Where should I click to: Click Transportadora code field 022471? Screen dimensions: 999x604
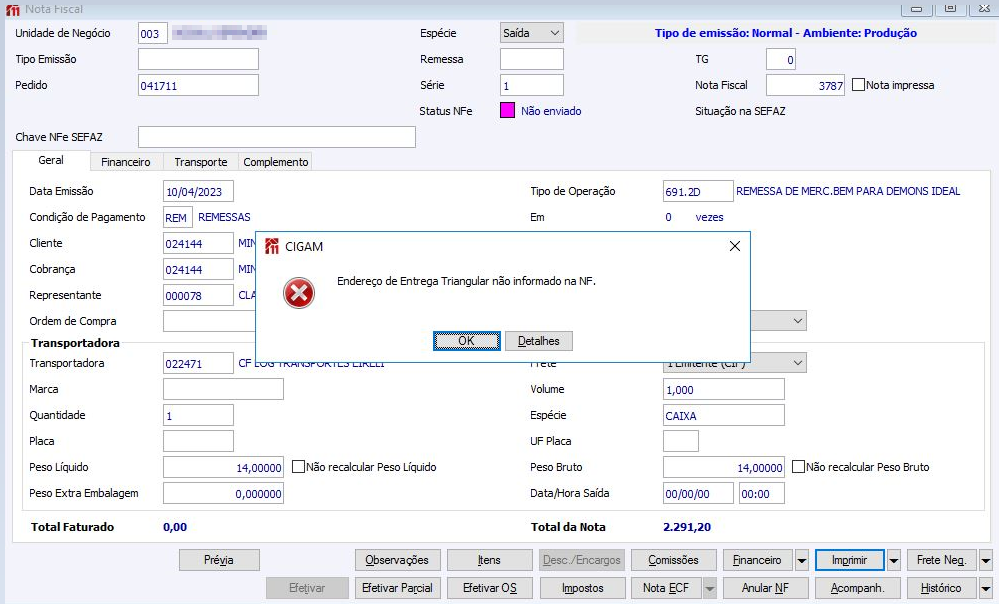tap(198, 363)
